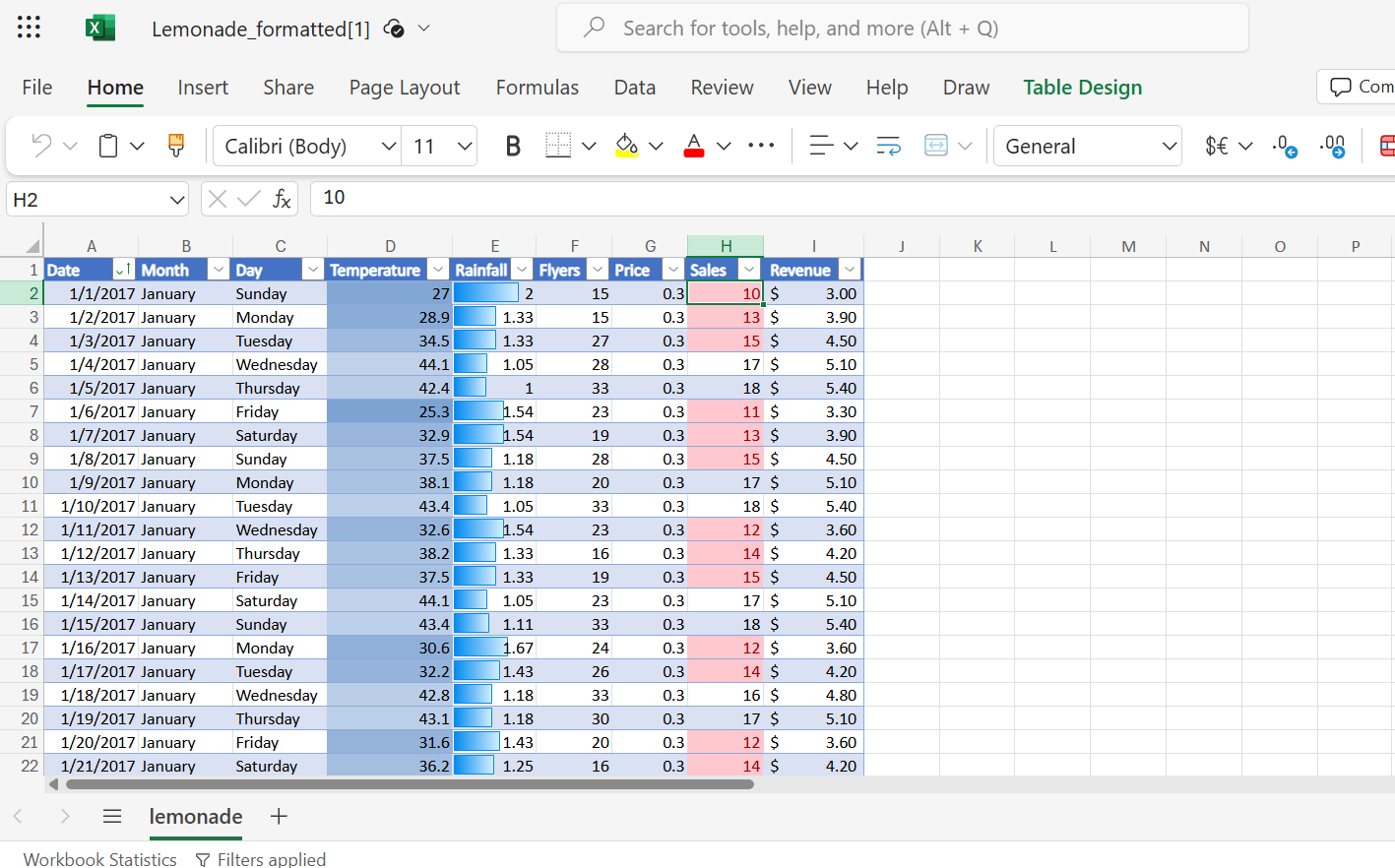
Task: Add a new sheet with plus
Action: 279,816
